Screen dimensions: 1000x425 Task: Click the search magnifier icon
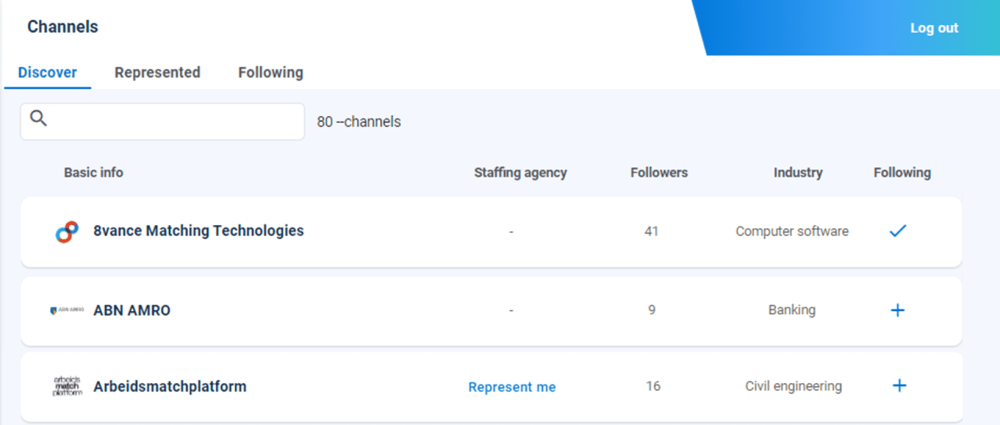pos(39,119)
